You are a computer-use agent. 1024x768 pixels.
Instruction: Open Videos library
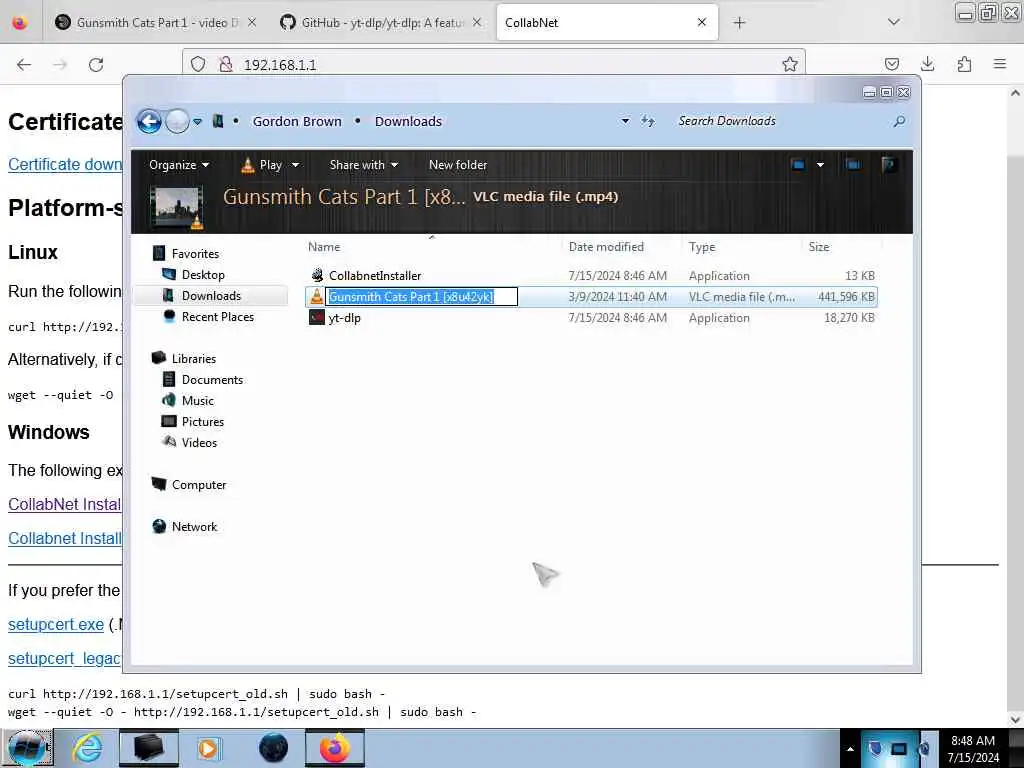tap(199, 442)
